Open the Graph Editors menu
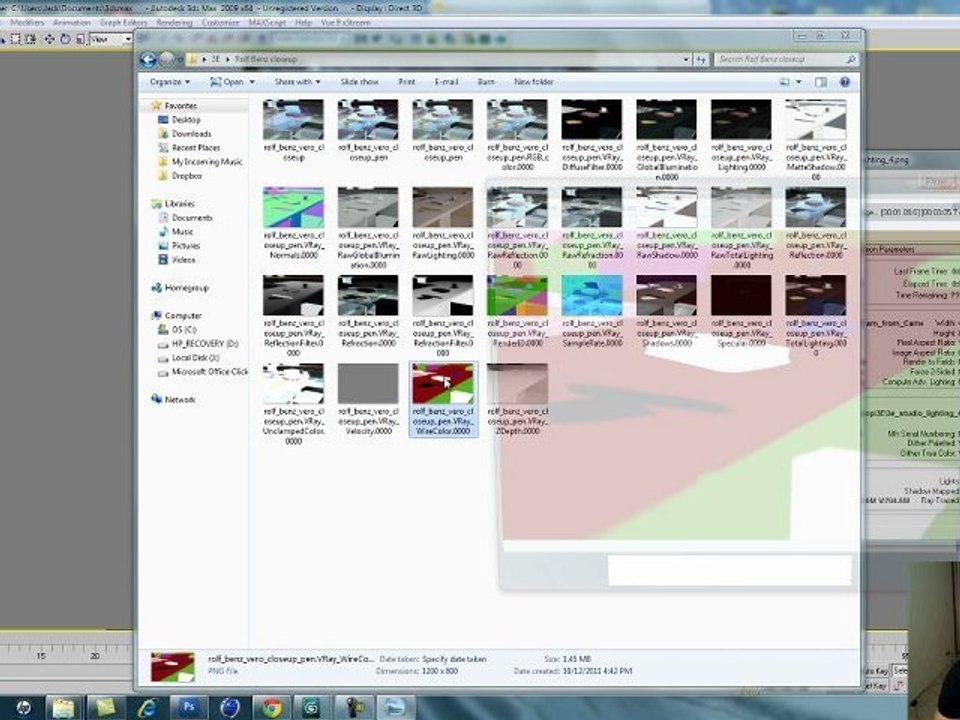Viewport: 960px width, 720px height. pos(123,23)
